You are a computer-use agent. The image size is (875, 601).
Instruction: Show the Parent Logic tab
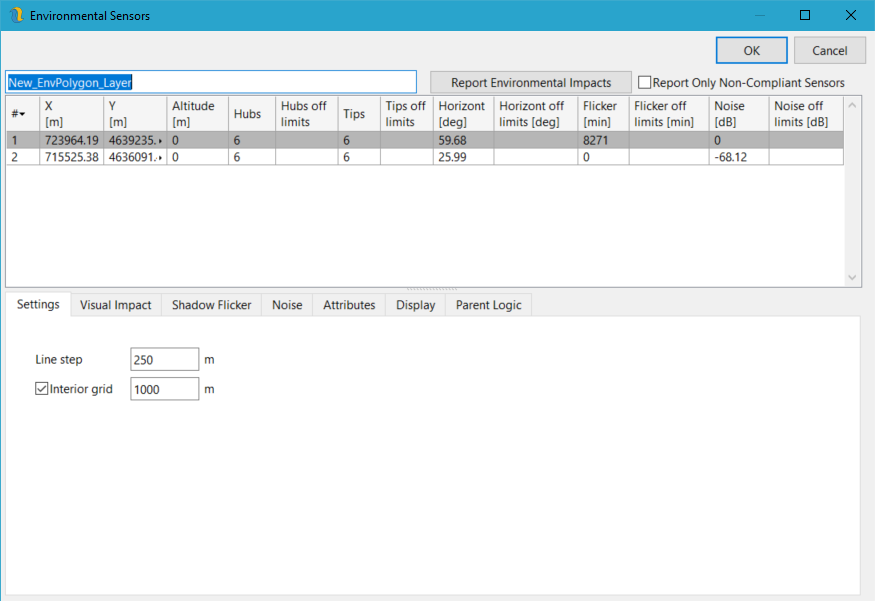(488, 305)
